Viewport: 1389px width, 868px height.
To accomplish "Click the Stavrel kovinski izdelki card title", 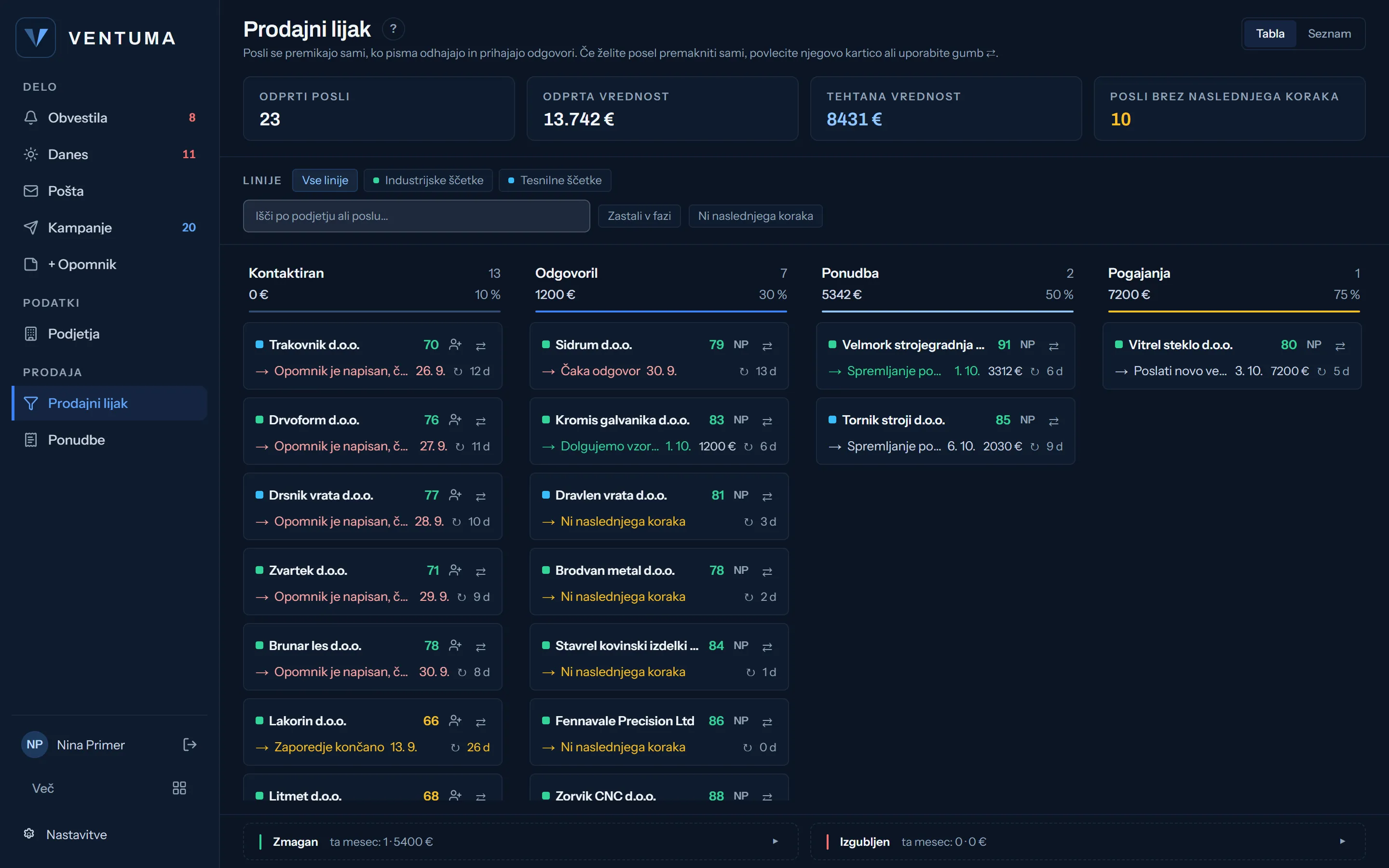I will pos(626,646).
